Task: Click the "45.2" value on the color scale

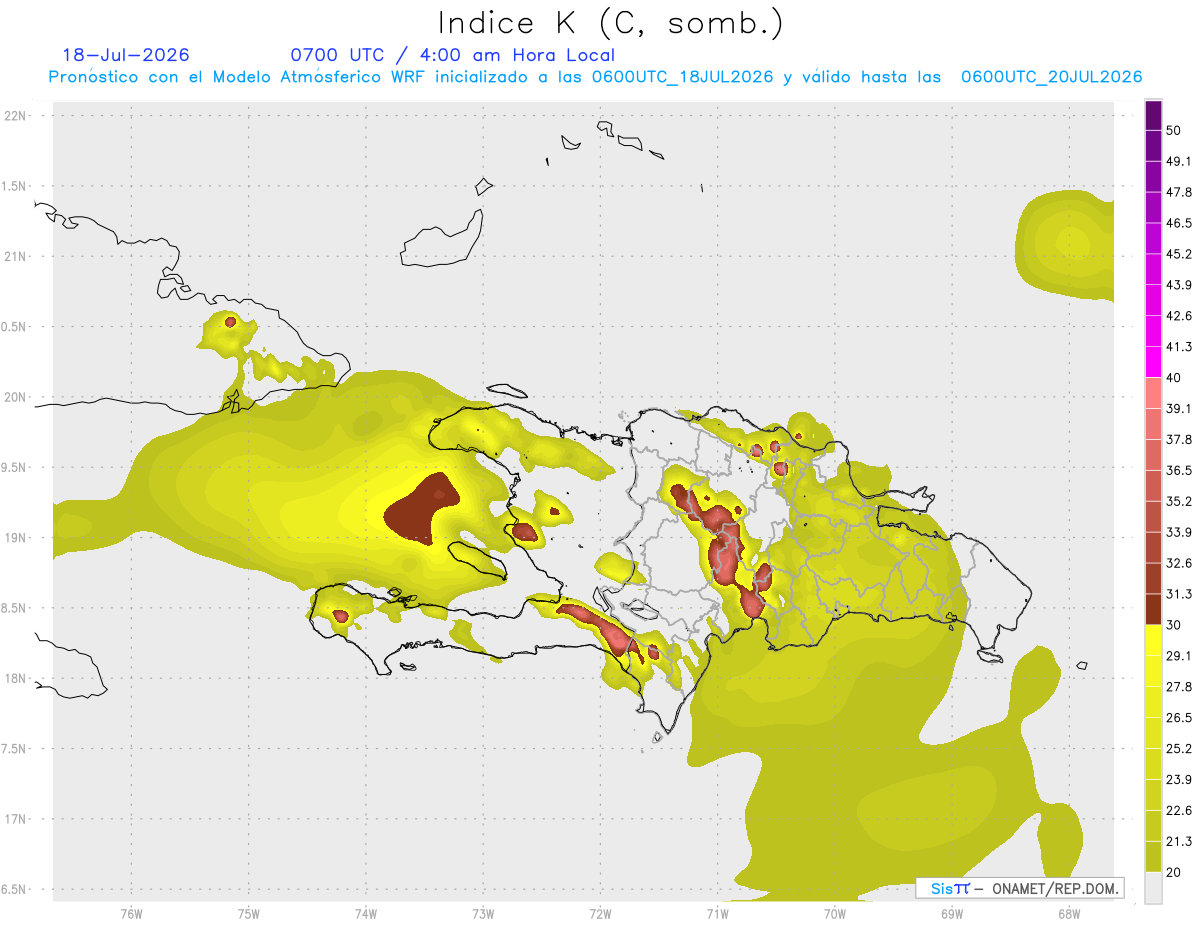Action: [1178, 254]
